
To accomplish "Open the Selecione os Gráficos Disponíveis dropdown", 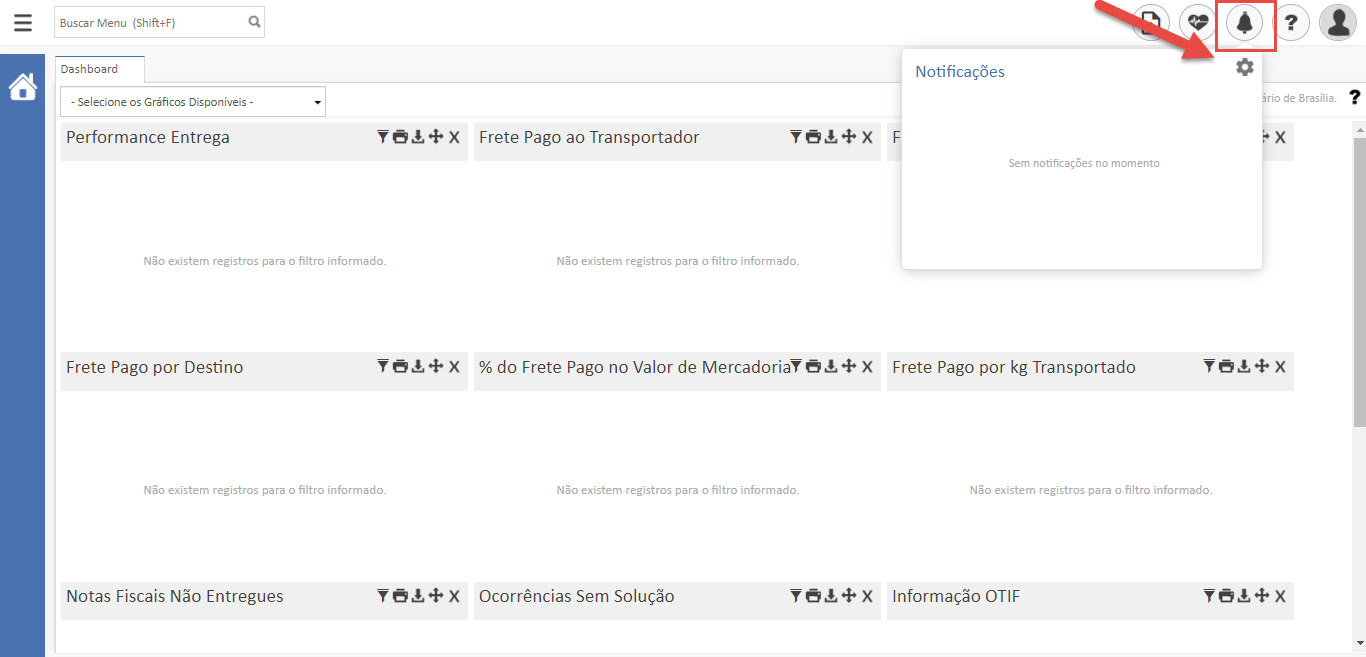I will point(192,101).
